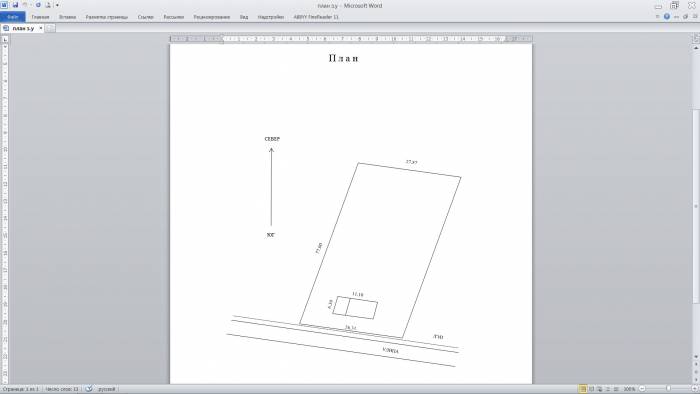The image size is (700, 394).
Task: Minimize the document window in ribbon corner
Action: tap(677, 17)
